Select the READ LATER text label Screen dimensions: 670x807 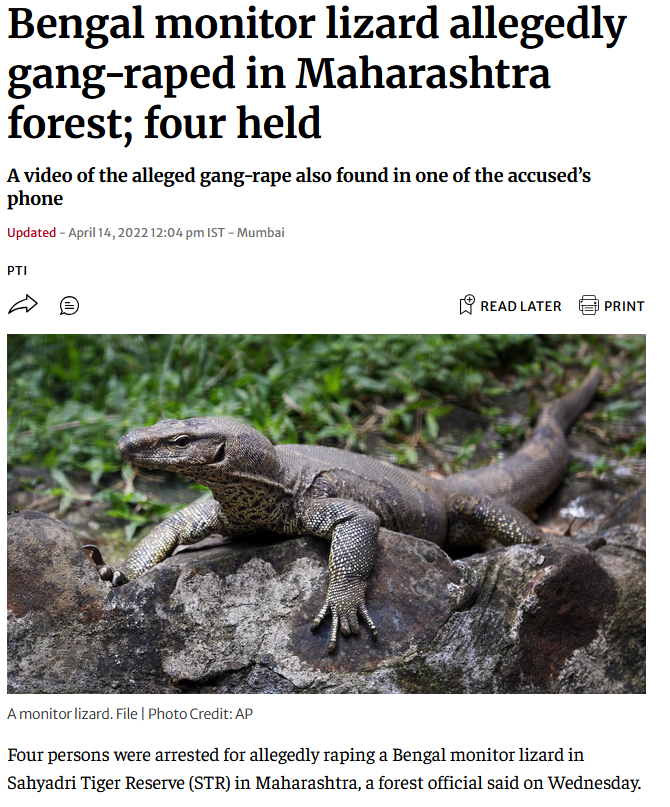(x=521, y=306)
